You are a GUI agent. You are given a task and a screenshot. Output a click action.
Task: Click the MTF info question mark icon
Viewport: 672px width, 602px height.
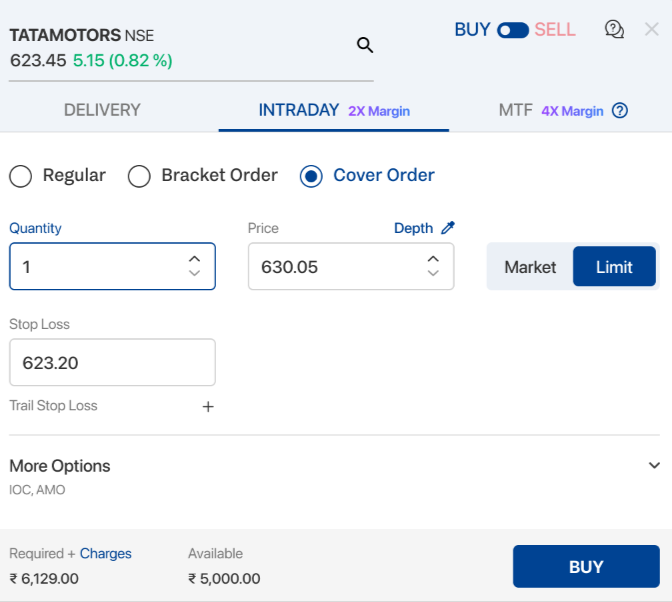pyautogui.click(x=620, y=111)
